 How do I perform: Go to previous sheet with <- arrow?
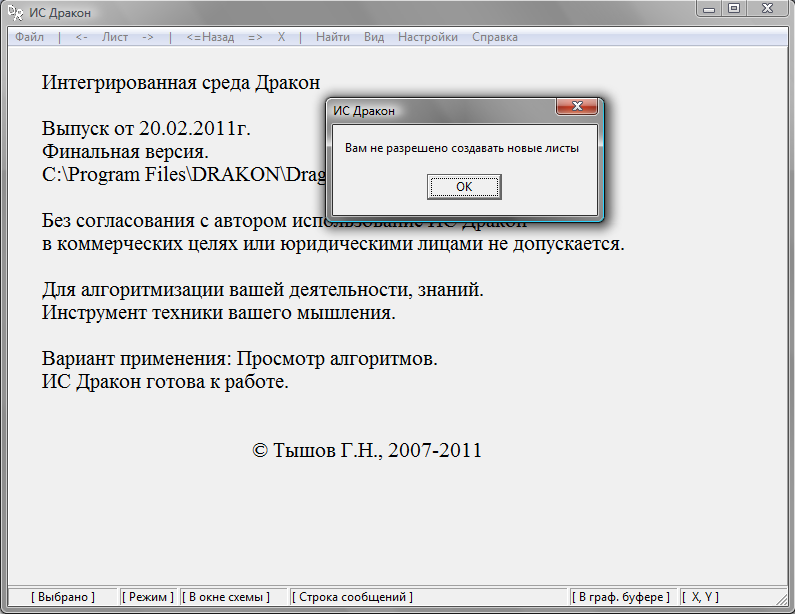click(81, 37)
